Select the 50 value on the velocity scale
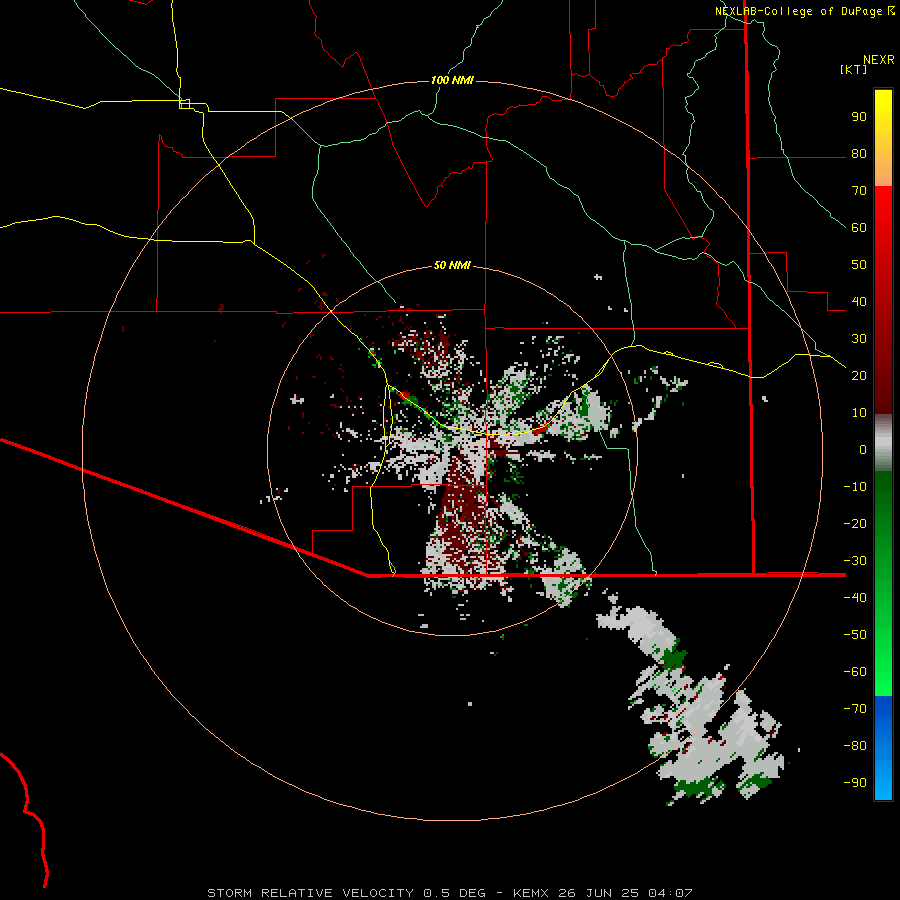900x900 pixels. pyautogui.click(x=859, y=265)
